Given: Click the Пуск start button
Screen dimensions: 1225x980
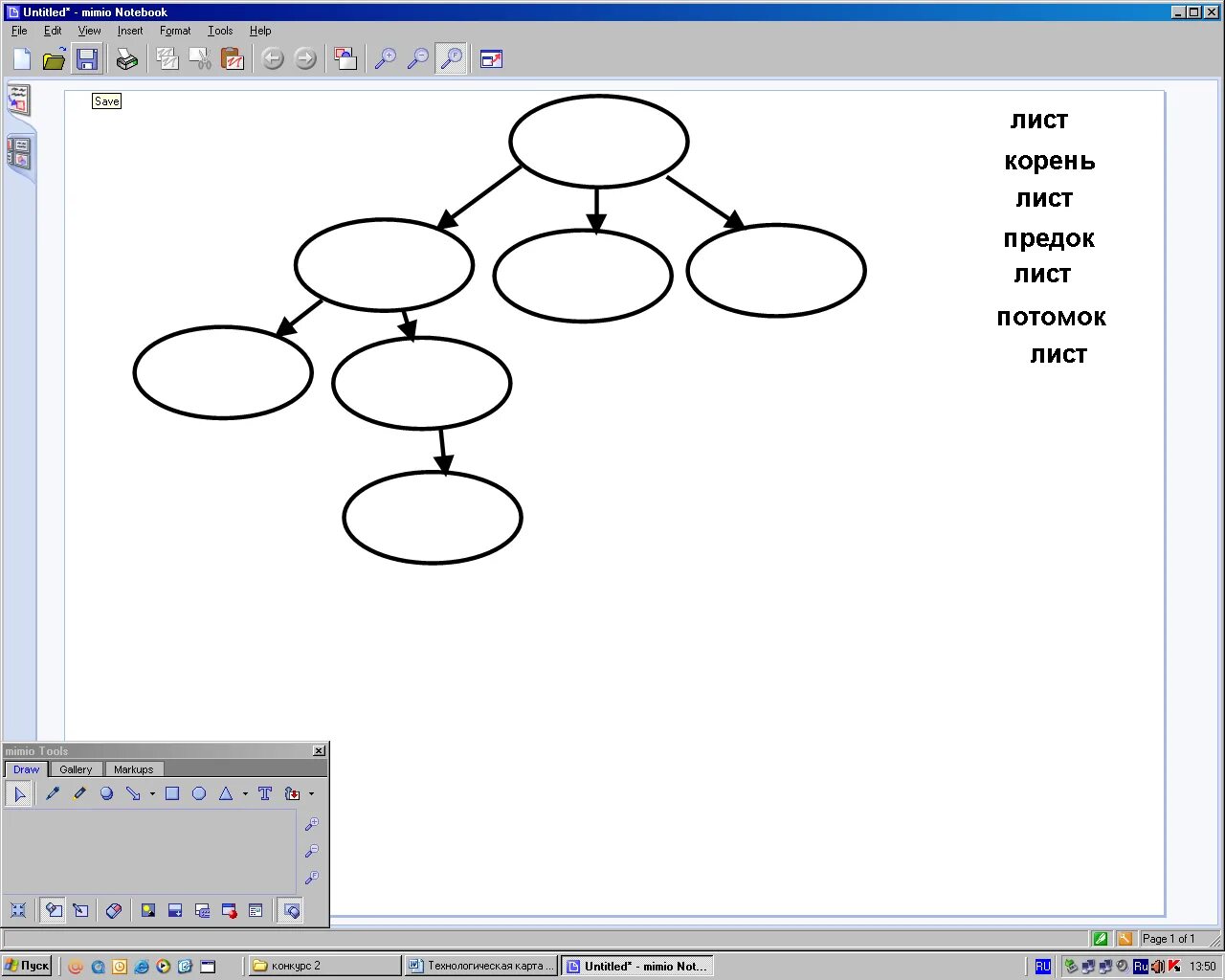Looking at the screenshot, I should click(x=27, y=966).
